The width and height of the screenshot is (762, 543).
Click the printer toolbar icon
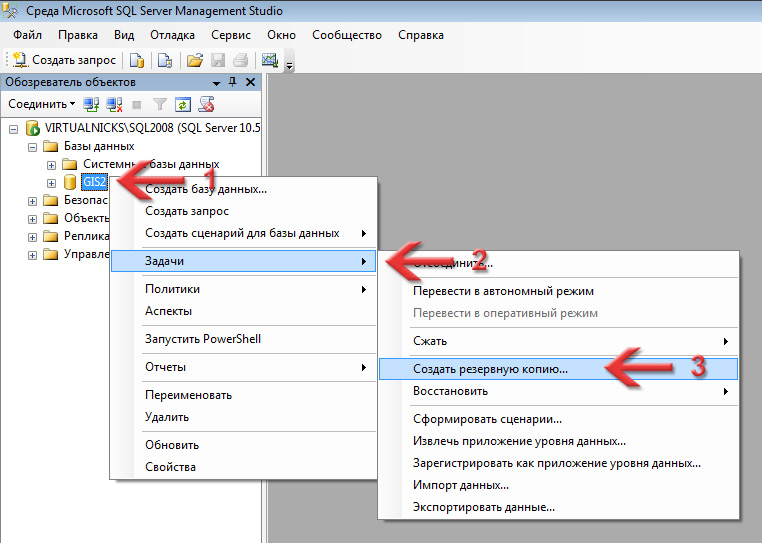coord(241,60)
